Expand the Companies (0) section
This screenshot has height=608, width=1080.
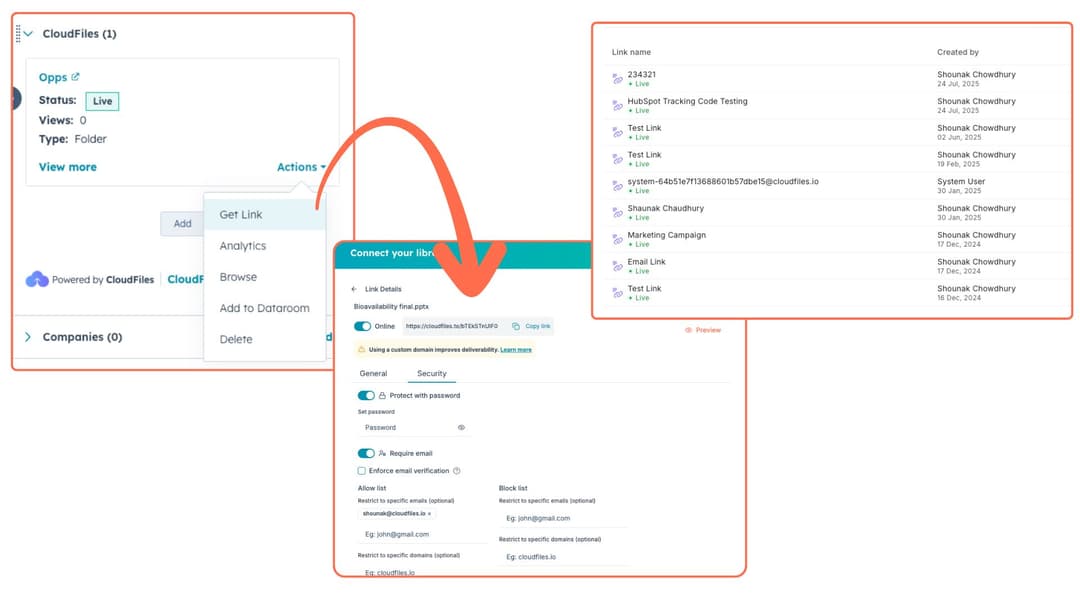(28, 338)
